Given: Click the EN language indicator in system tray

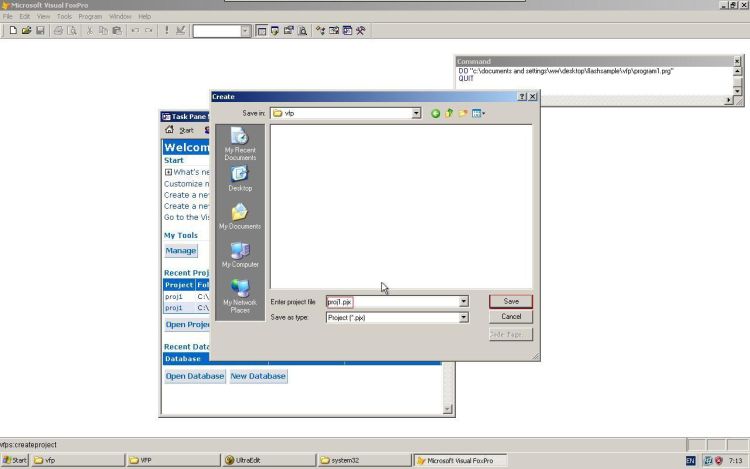Looking at the screenshot, I should tap(691, 460).
